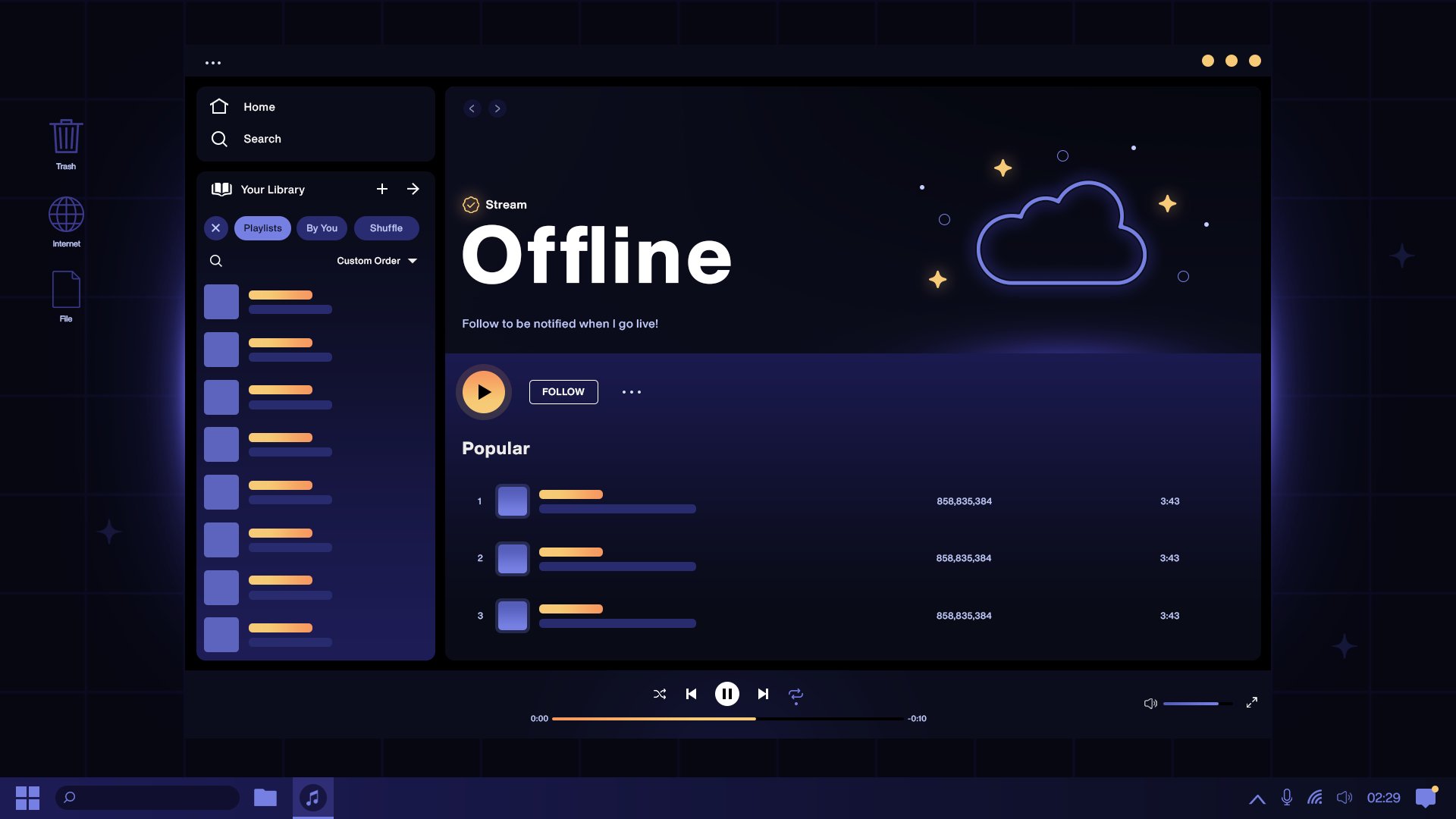Skip to the next track
Screen dimensions: 1456x819
click(x=763, y=694)
